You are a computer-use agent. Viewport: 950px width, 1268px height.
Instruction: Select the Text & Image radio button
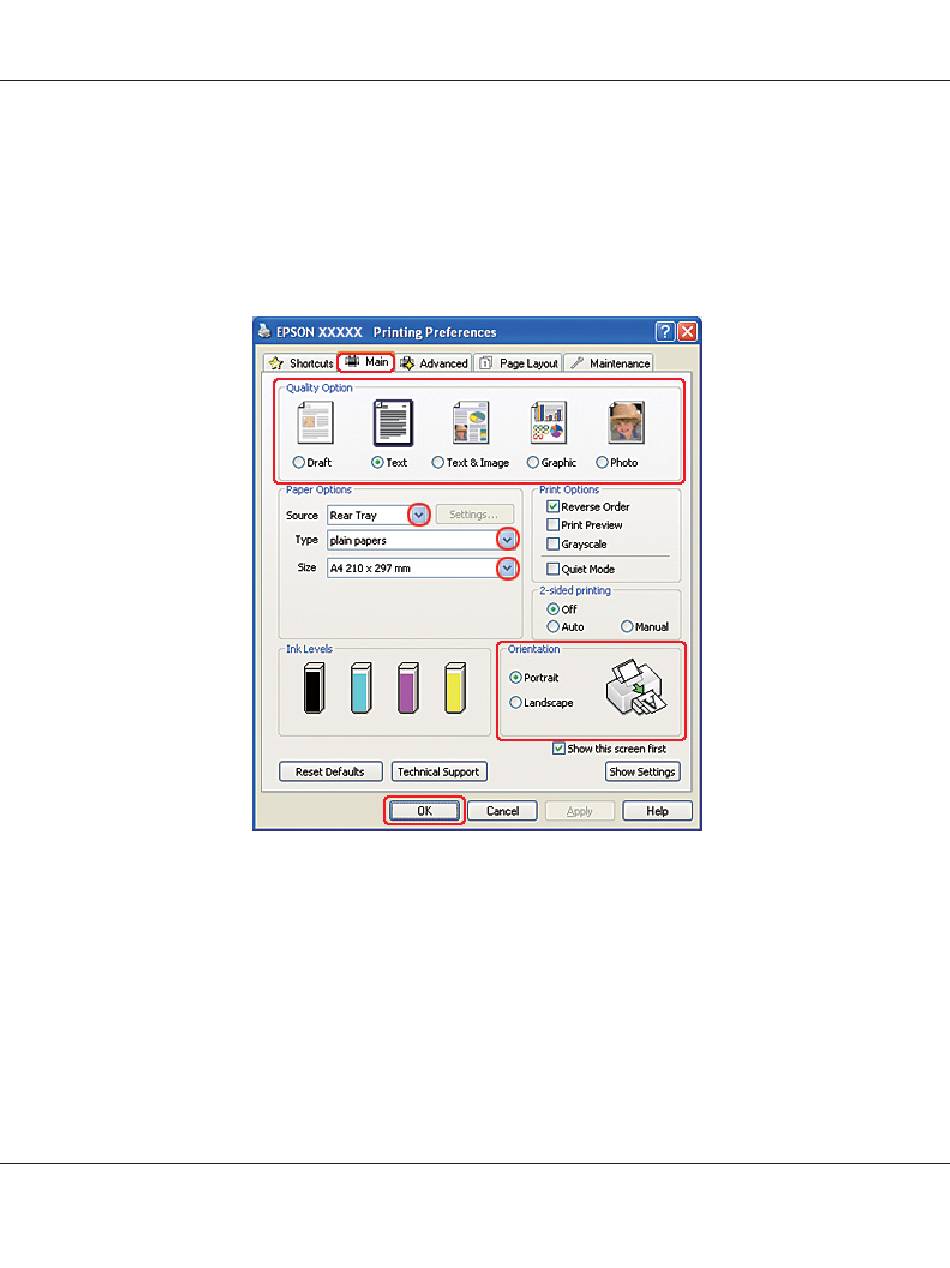pos(437,463)
